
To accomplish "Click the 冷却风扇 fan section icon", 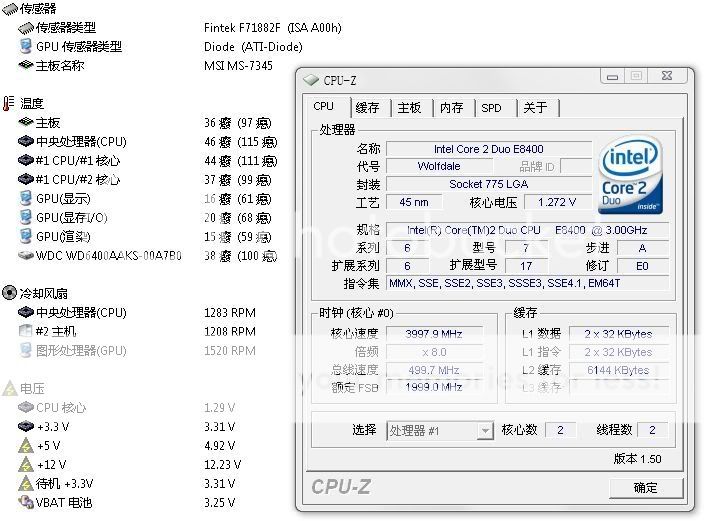I will [9, 293].
